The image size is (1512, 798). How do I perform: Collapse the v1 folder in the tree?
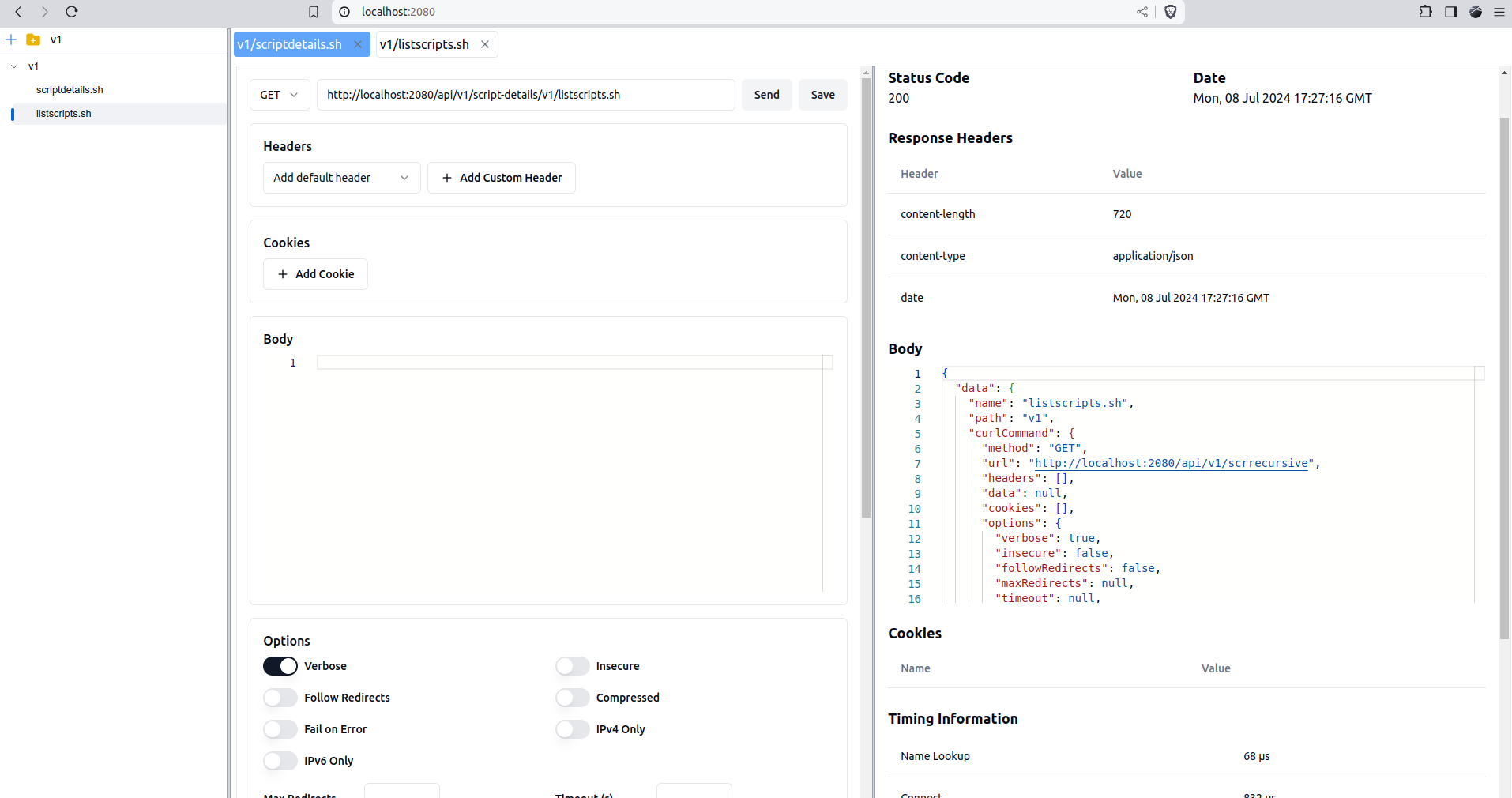click(x=14, y=66)
